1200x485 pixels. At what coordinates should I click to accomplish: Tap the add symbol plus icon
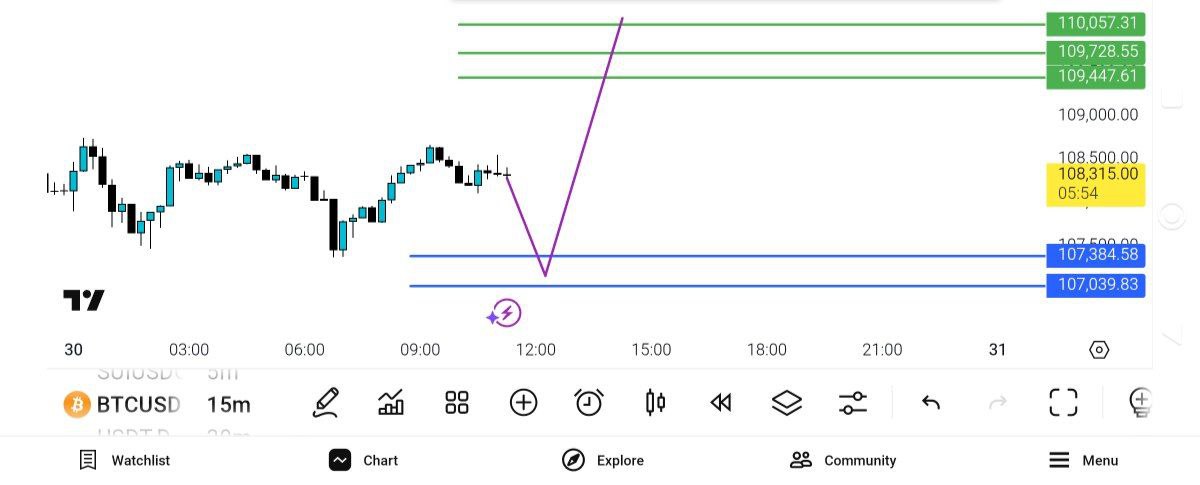click(523, 403)
